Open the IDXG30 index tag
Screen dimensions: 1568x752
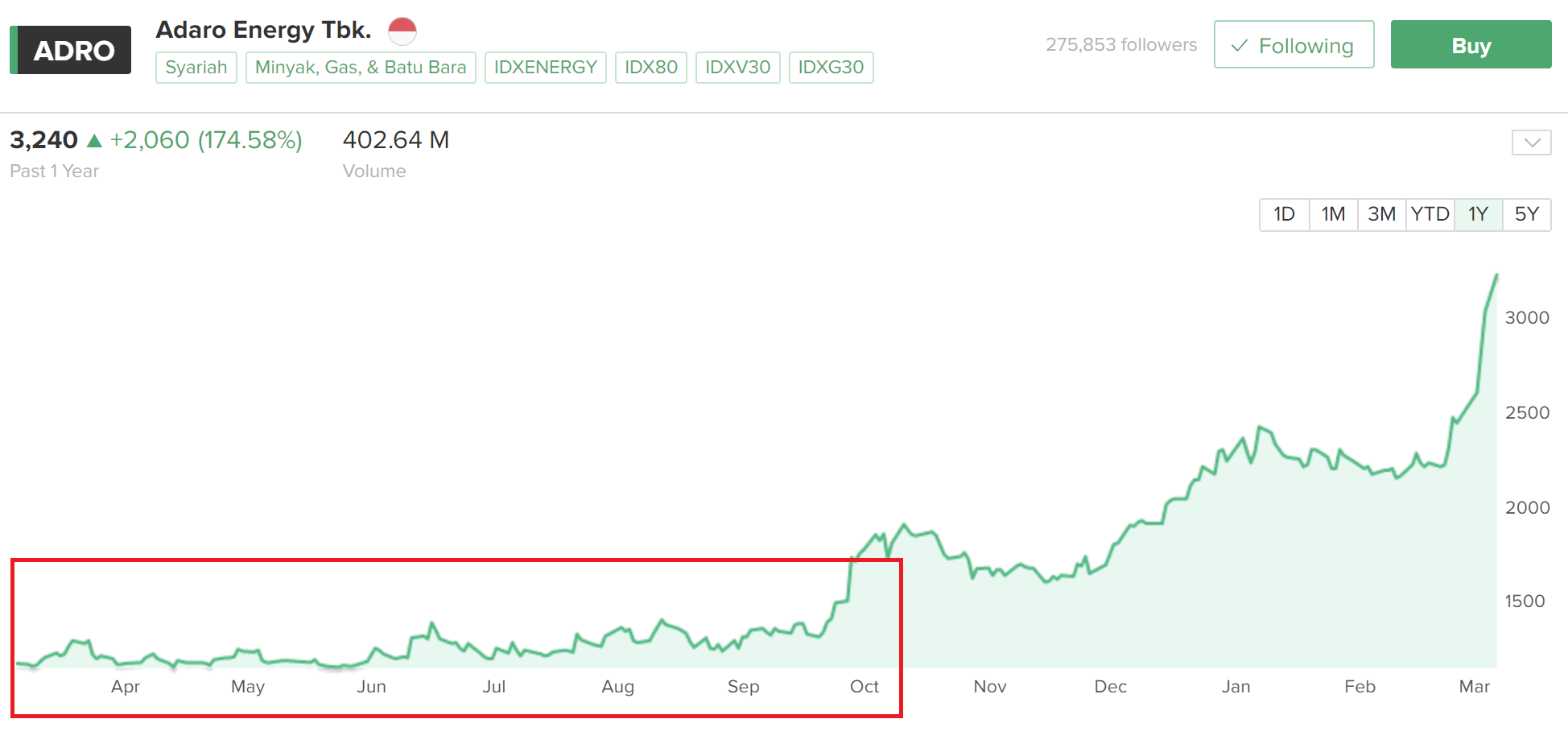click(x=831, y=68)
